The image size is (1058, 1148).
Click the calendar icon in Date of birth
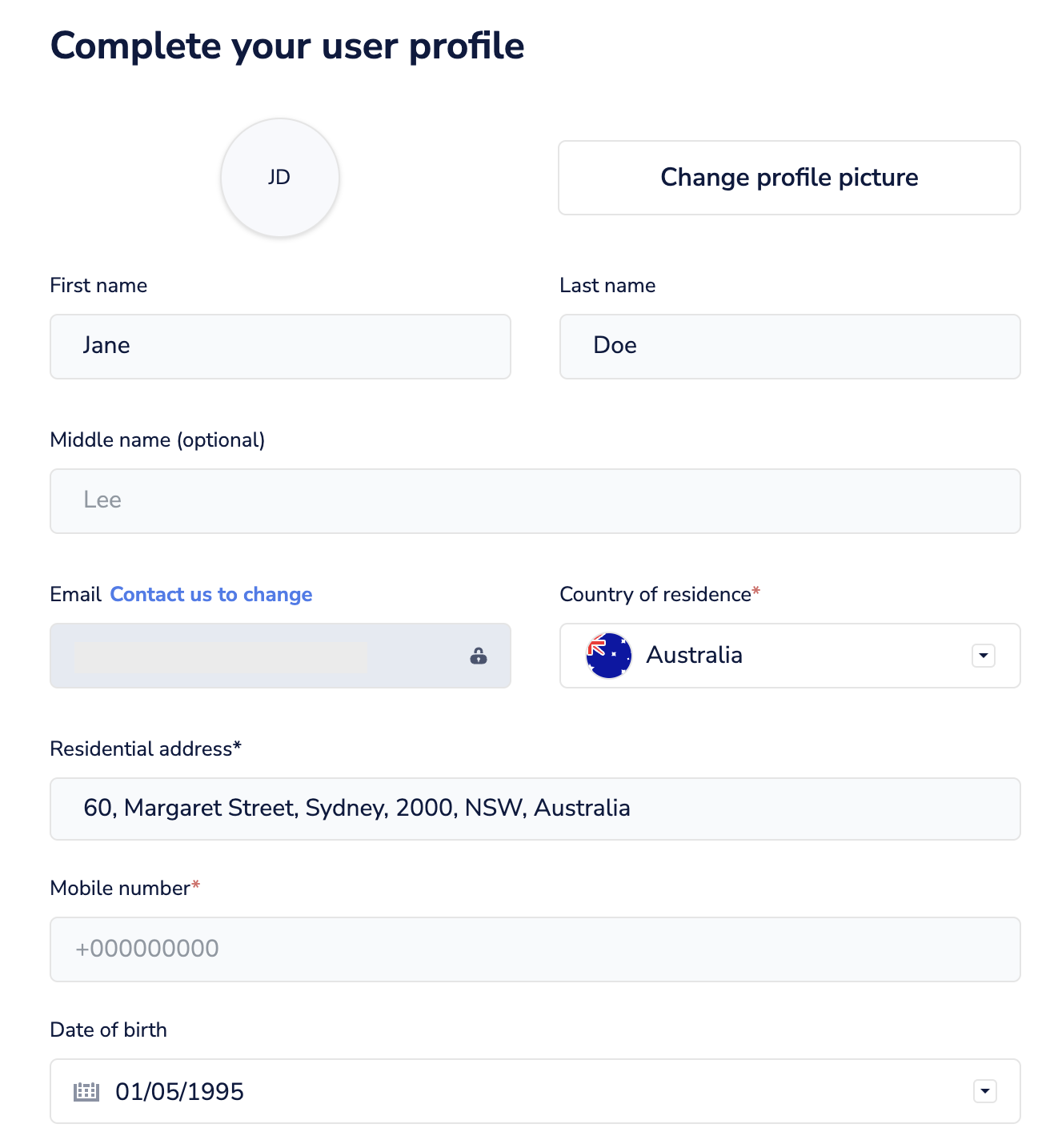(86, 1091)
